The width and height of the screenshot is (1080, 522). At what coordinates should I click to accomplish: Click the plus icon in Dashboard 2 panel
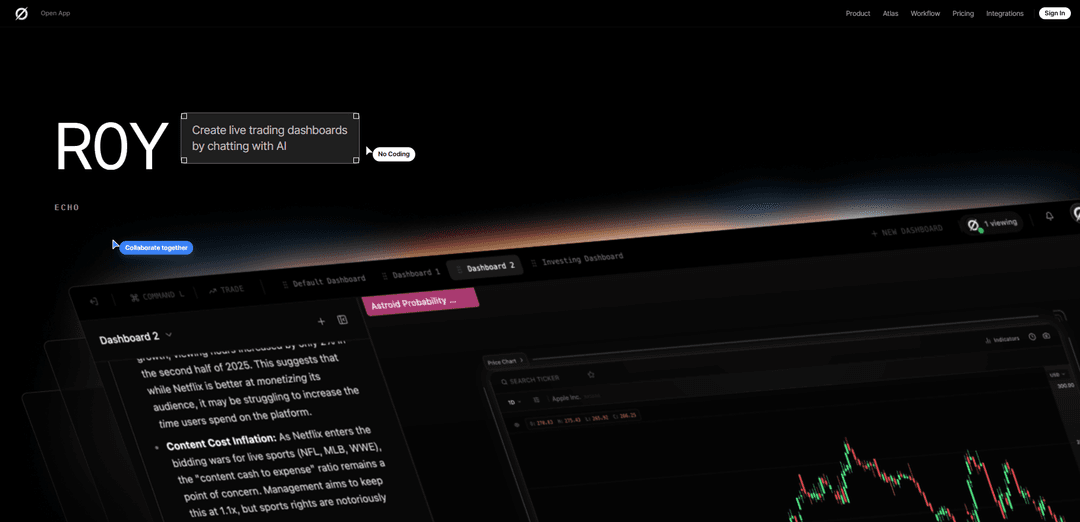click(x=321, y=321)
